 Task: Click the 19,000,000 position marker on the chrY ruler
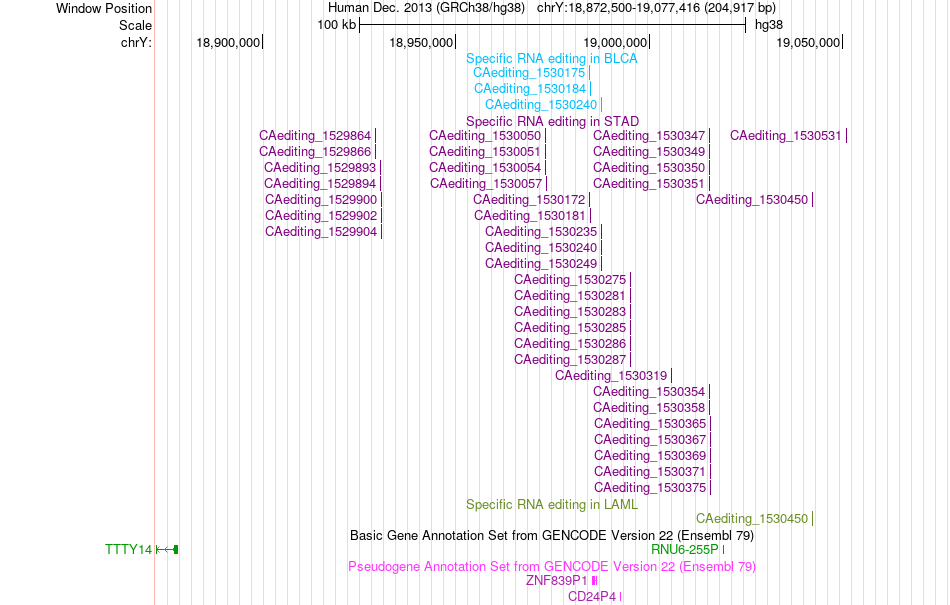[616, 42]
